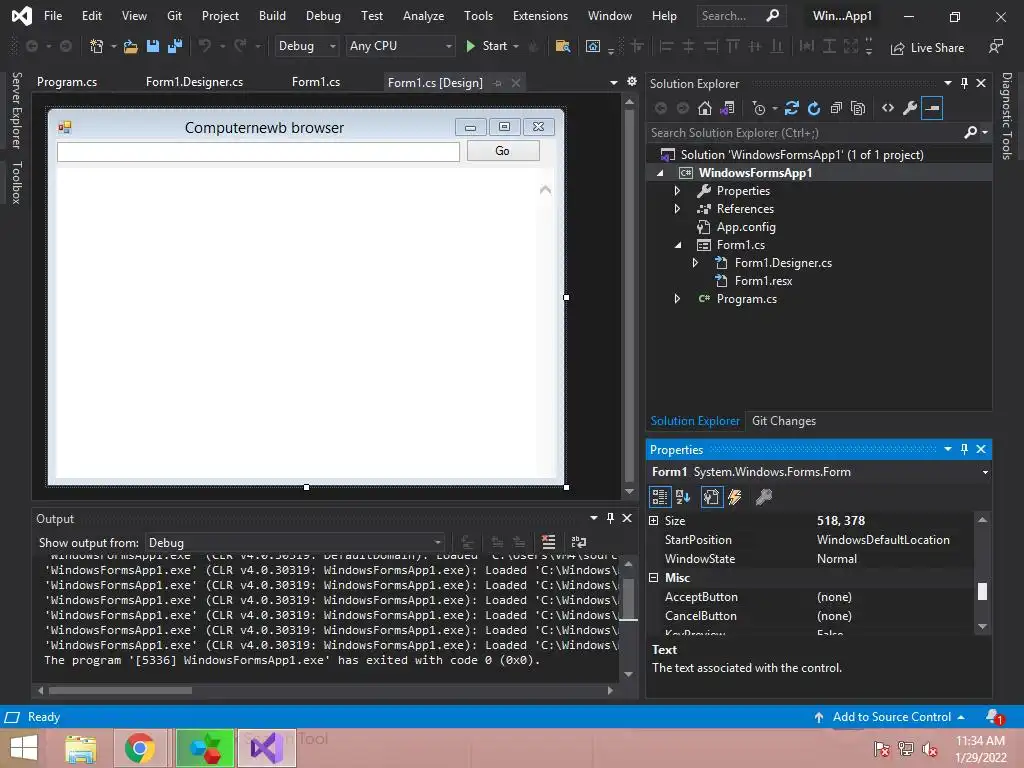Show Properties list button in Properties panel
This screenshot has height=768, width=1024.
click(711, 497)
